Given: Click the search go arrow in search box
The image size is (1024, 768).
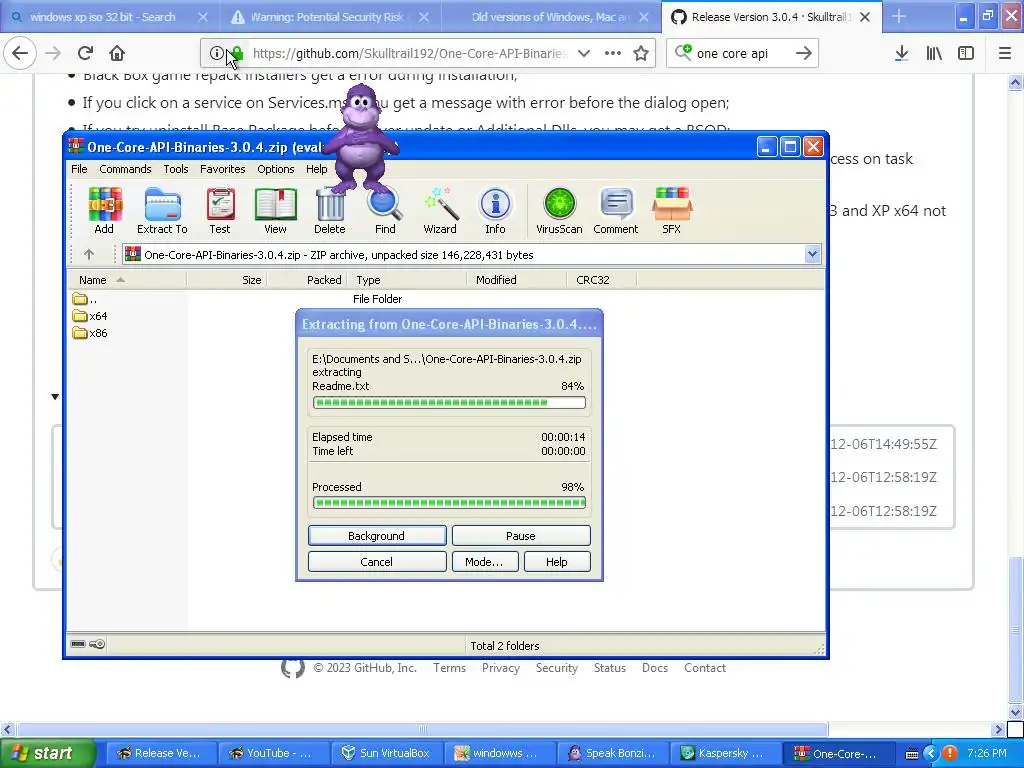Looking at the screenshot, I should coord(804,53).
